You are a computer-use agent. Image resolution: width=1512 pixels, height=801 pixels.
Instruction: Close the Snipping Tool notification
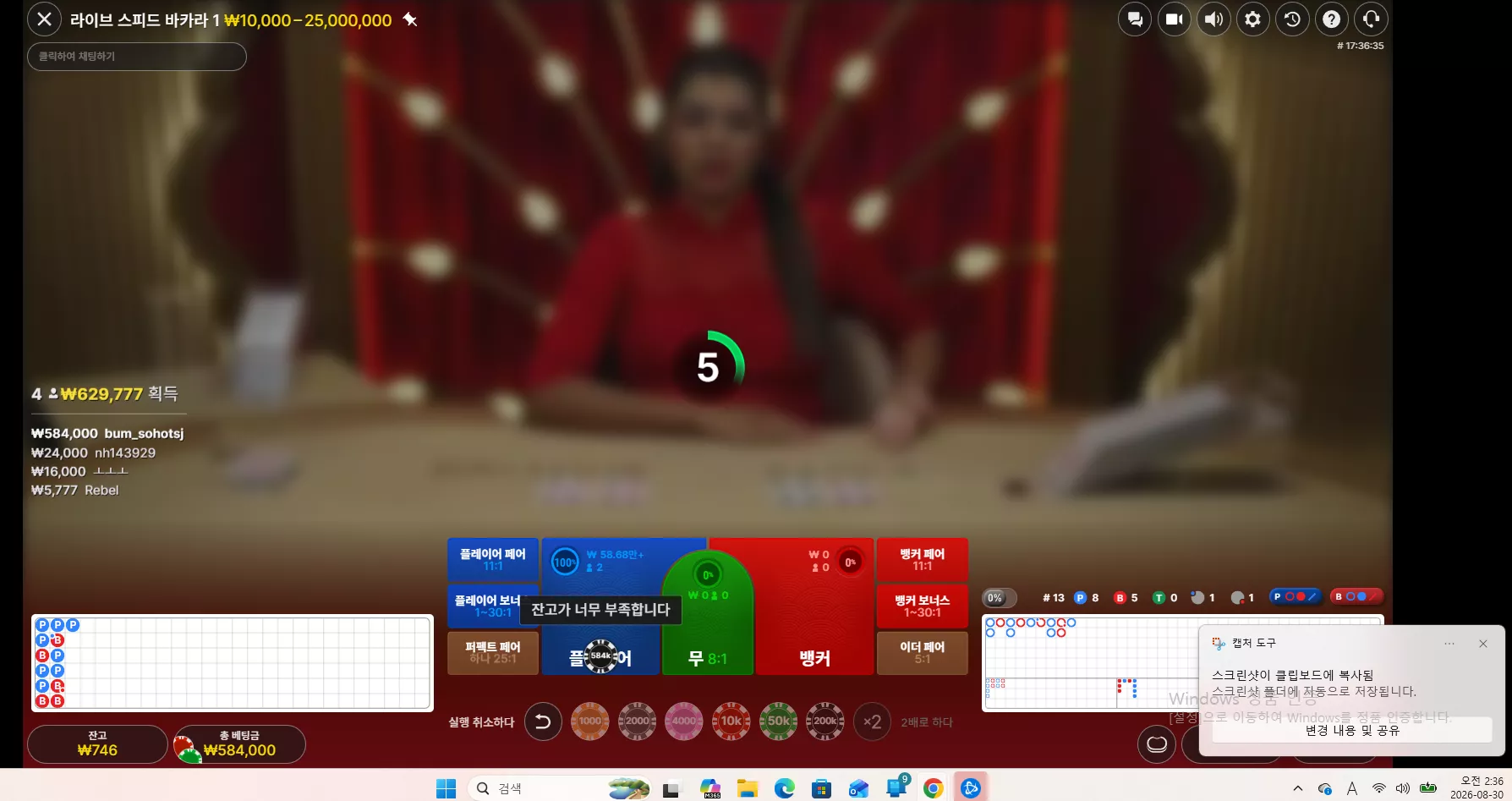tap(1482, 644)
